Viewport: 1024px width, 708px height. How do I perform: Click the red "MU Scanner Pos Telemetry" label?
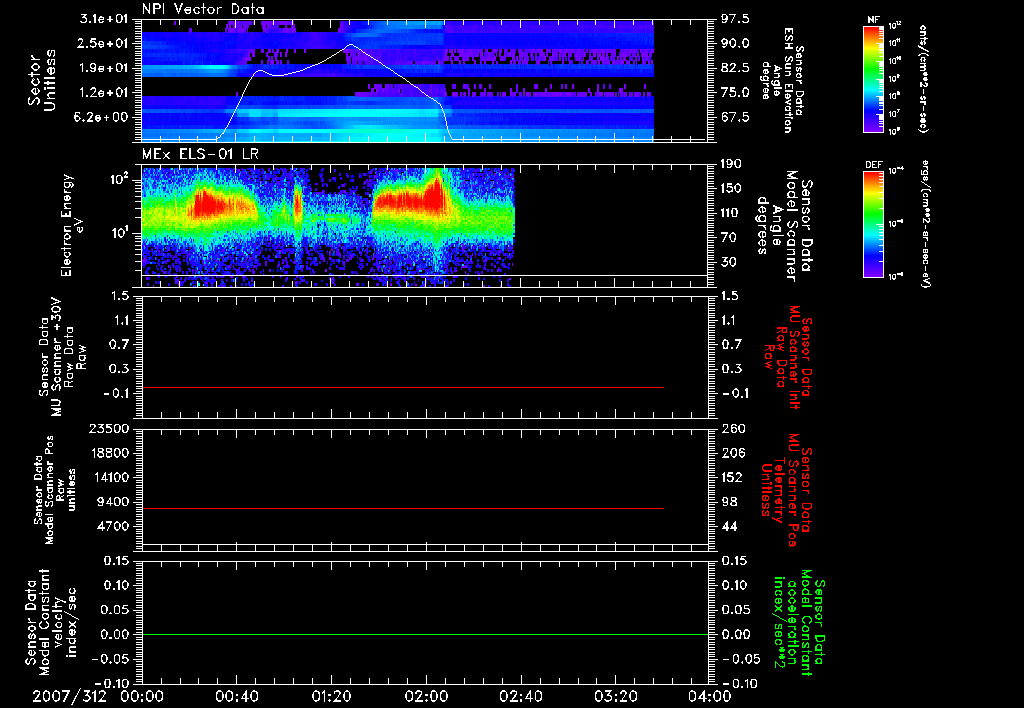click(786, 490)
